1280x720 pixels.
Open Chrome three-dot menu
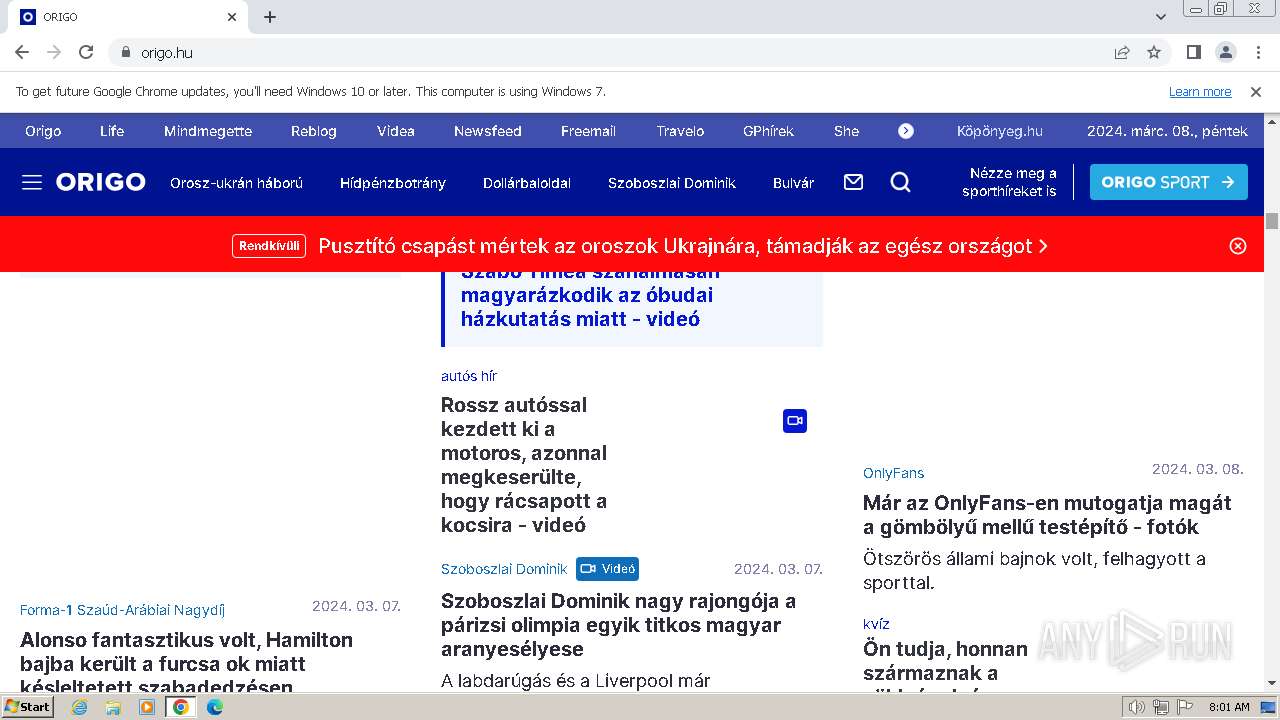click(x=1257, y=52)
